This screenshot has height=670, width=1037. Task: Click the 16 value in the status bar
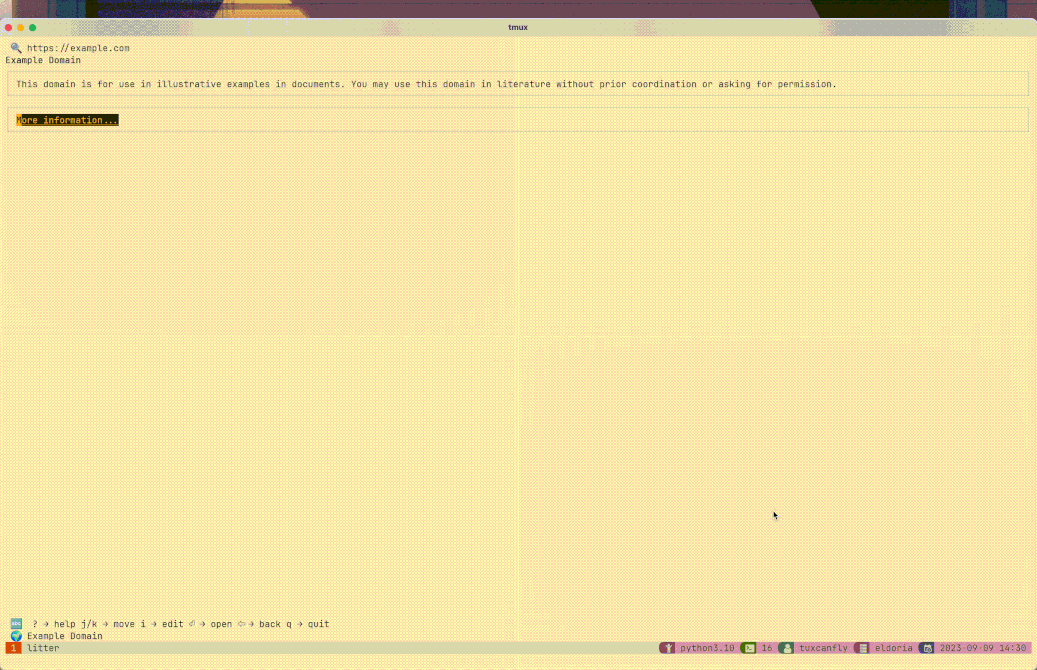(767, 648)
